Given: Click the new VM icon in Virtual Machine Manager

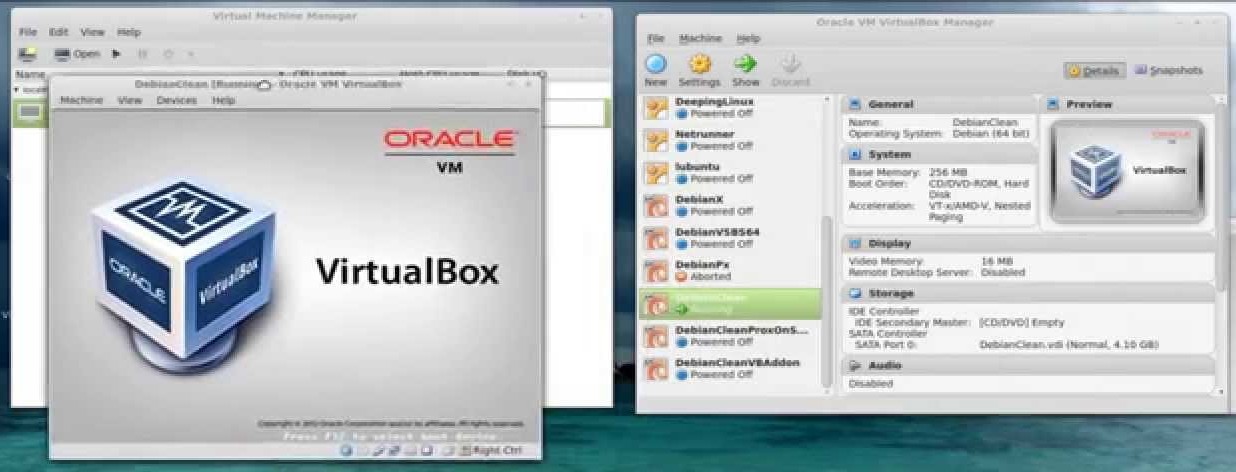Looking at the screenshot, I should pyautogui.click(x=28, y=54).
